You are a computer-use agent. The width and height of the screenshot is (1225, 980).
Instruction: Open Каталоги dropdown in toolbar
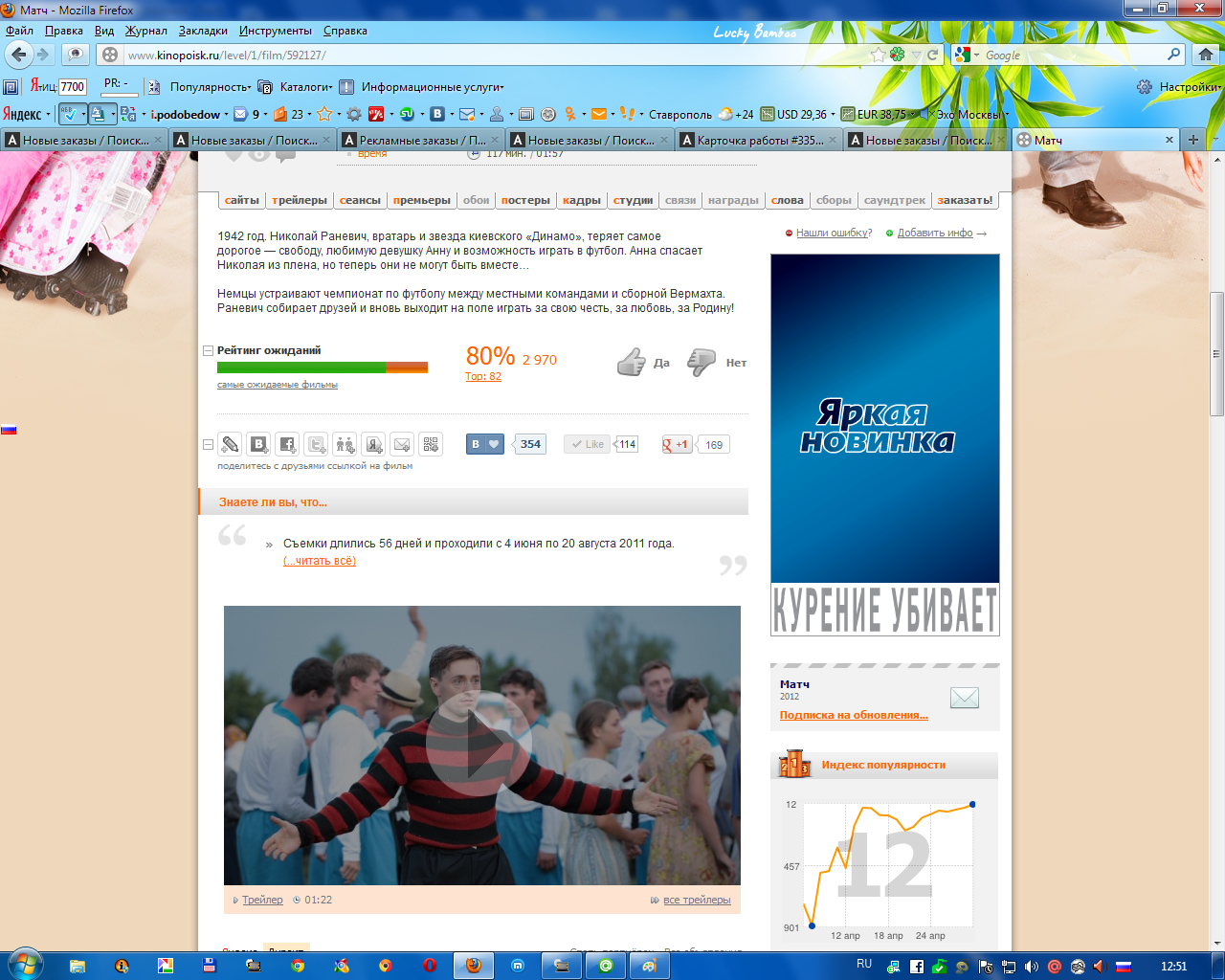pos(305,86)
